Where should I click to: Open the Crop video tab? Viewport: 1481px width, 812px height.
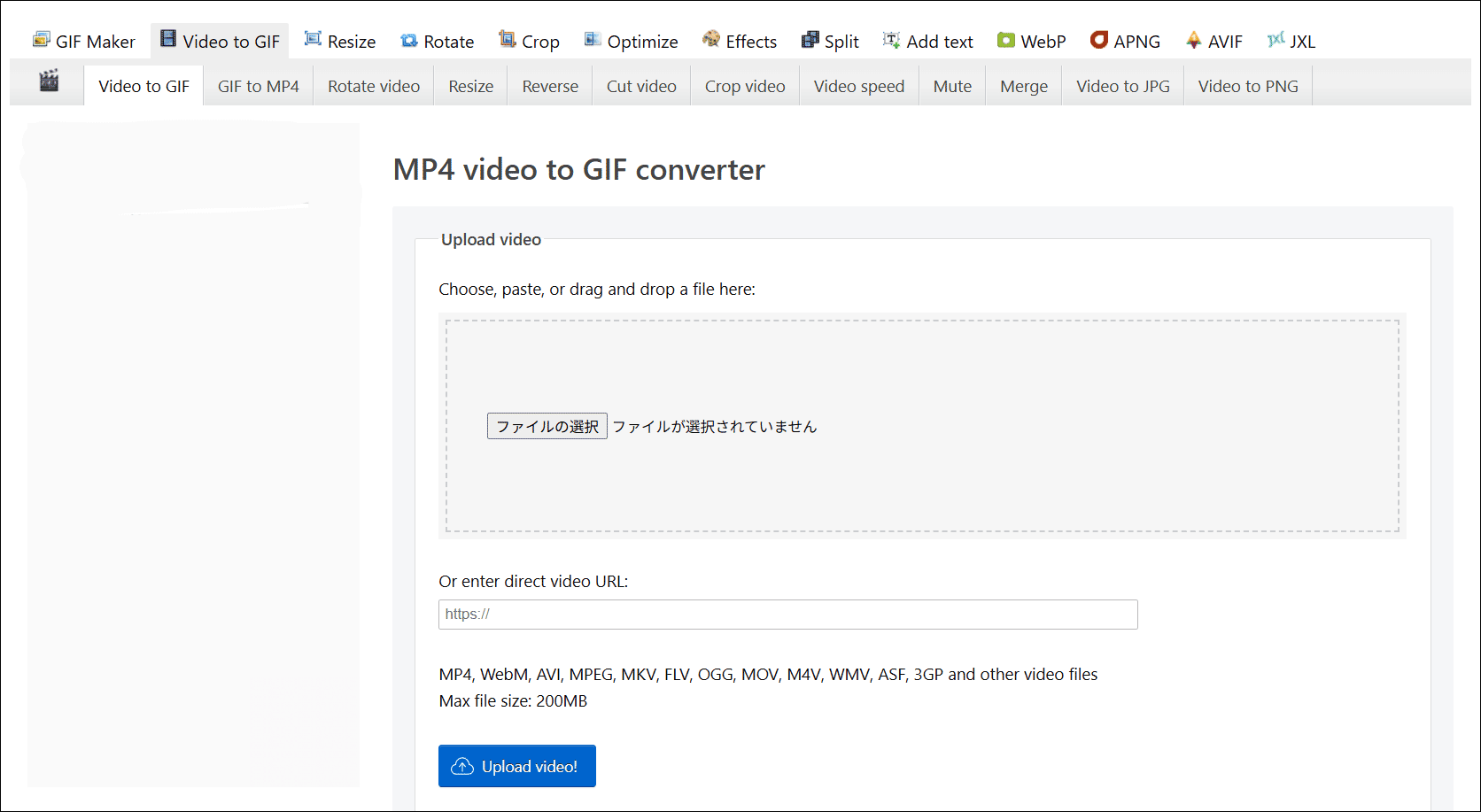tap(745, 86)
